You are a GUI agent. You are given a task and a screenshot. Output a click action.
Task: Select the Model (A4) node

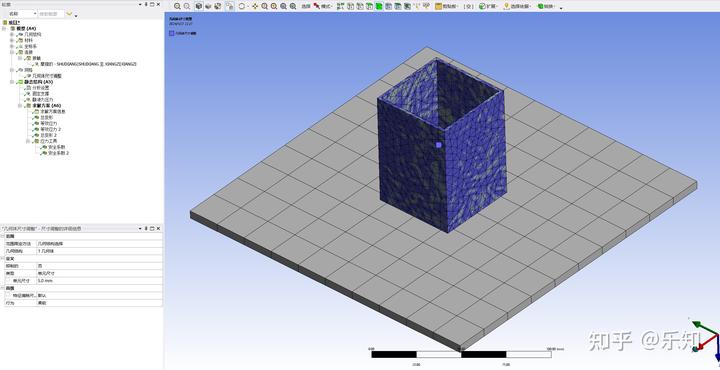tap(26, 28)
